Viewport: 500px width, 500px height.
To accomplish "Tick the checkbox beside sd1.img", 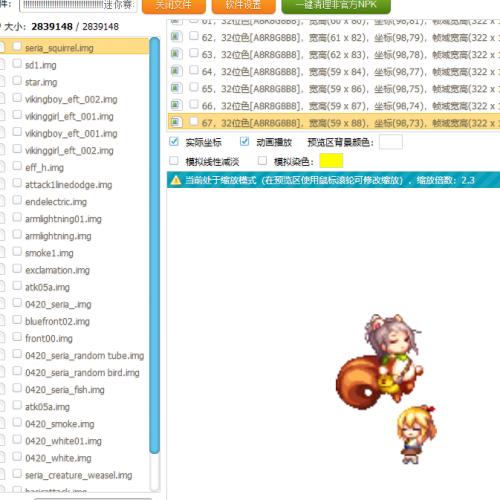I will click(x=17, y=63).
